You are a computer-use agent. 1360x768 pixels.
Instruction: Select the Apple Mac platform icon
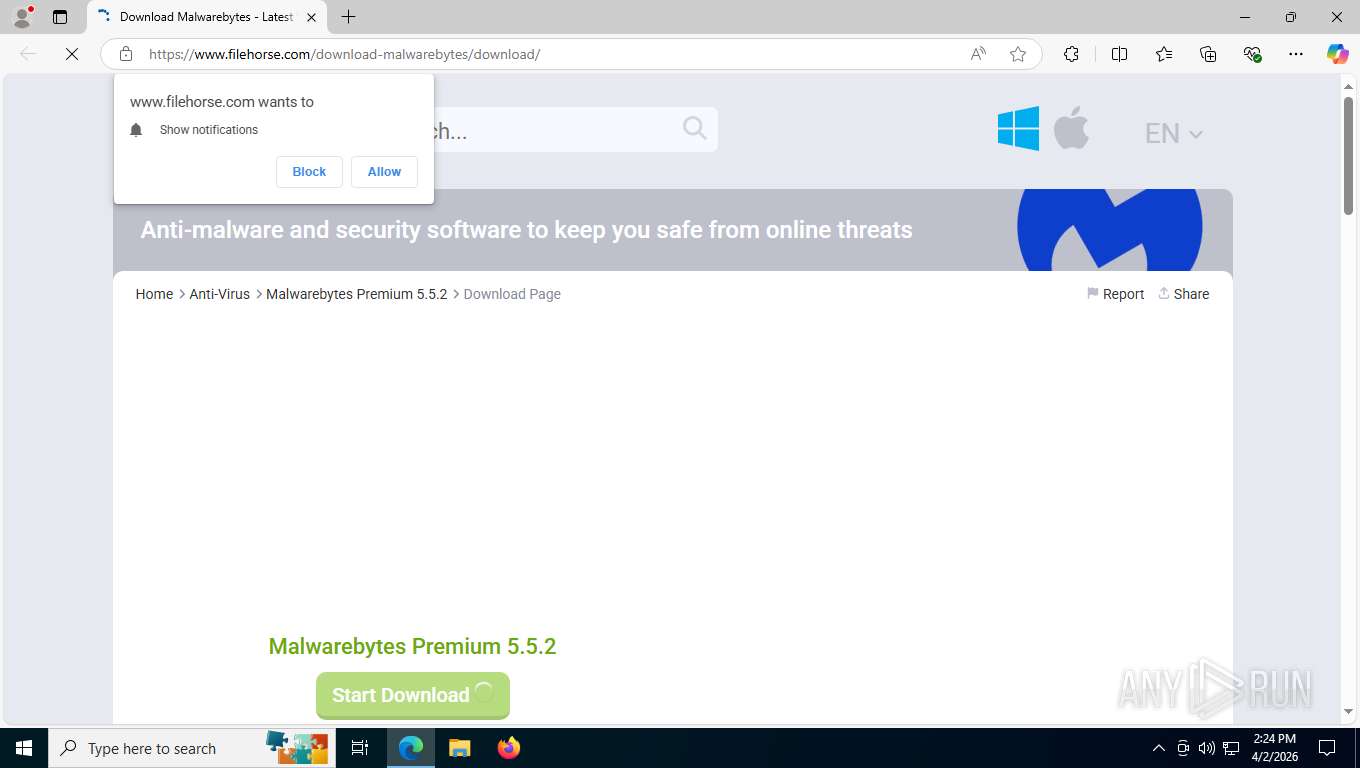click(1071, 128)
